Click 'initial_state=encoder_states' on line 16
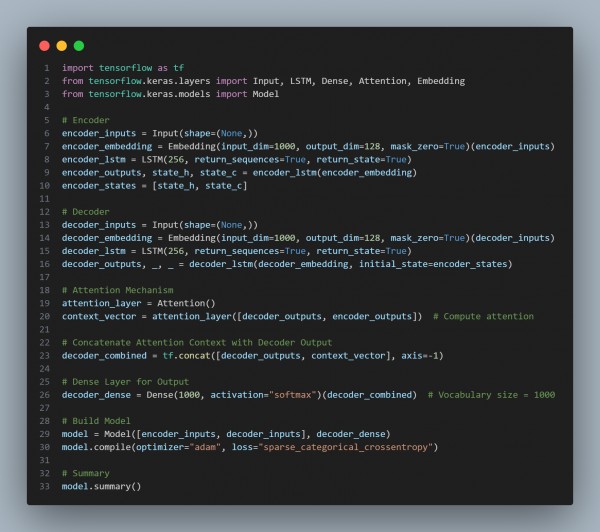600x532 pixels. pyautogui.click(x=433, y=264)
